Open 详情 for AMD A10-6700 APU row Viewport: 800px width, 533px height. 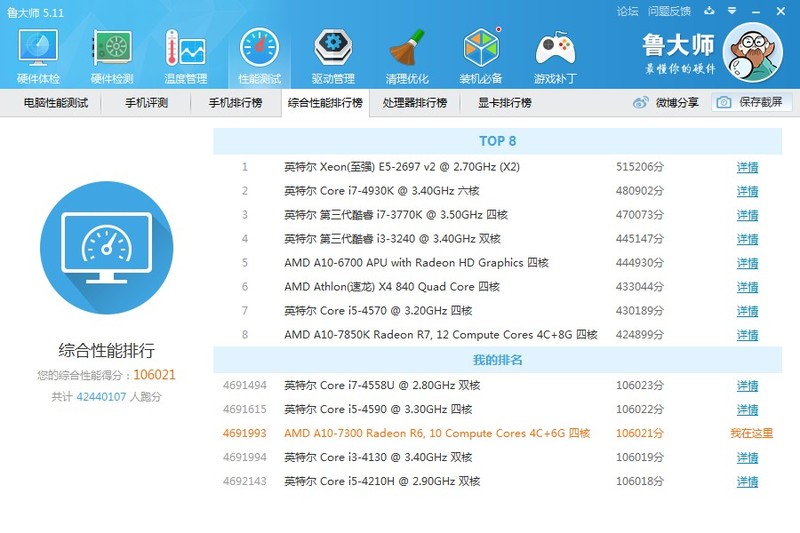click(x=747, y=263)
